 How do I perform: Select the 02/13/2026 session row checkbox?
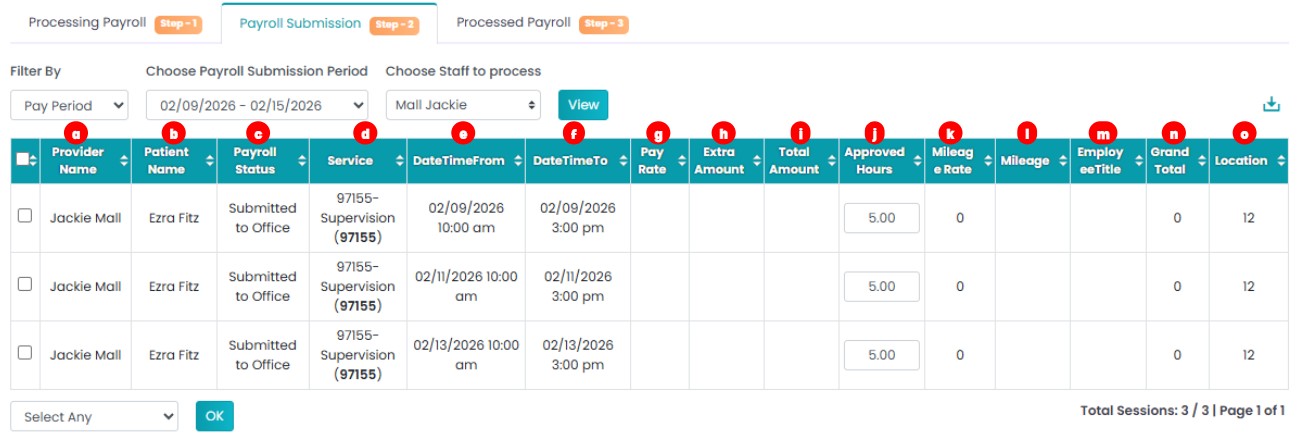point(25,353)
